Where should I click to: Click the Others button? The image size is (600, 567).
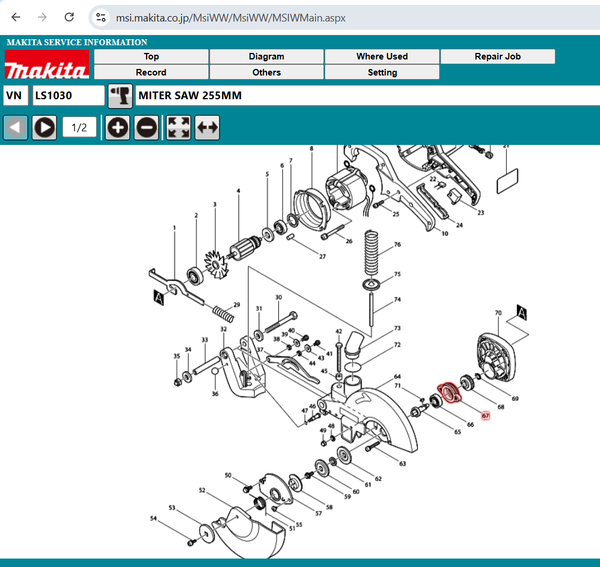[x=267, y=73]
